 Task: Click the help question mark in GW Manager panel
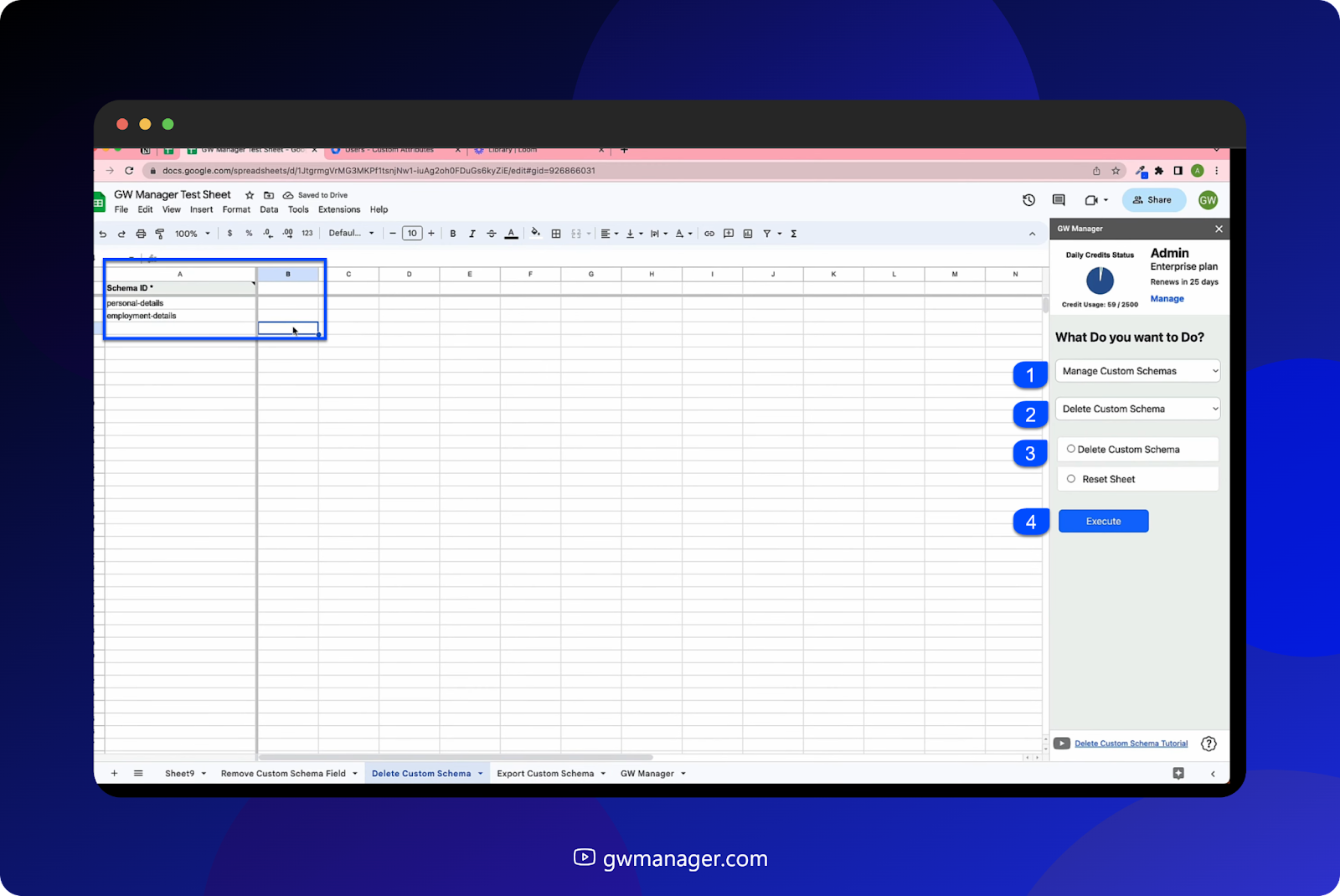point(1209,744)
